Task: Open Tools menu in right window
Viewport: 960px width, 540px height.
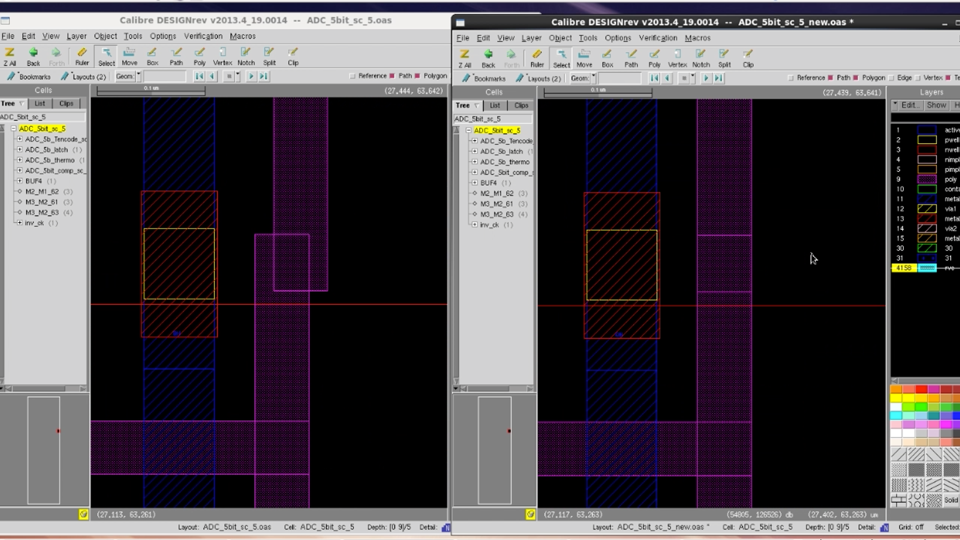Action: pos(588,38)
